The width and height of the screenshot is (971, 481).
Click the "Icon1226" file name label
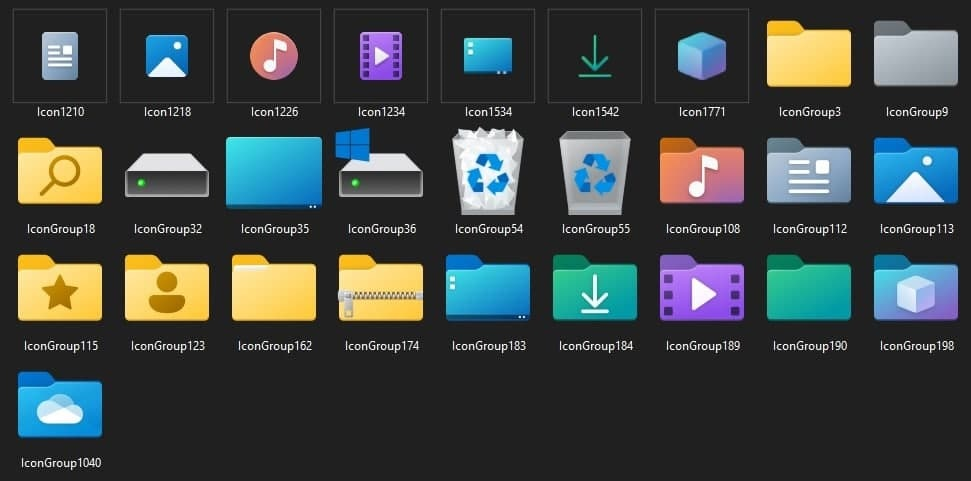[274, 112]
